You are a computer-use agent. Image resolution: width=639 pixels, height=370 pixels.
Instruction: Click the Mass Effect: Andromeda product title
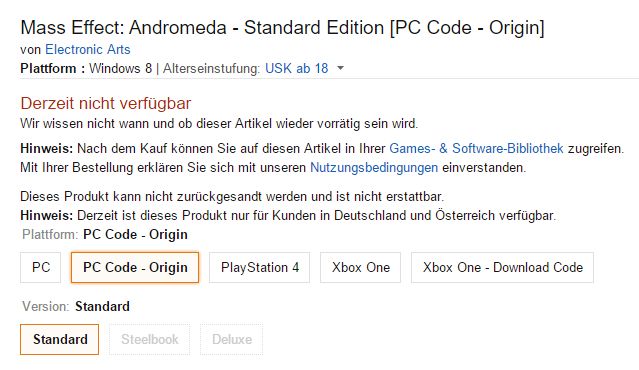point(282,28)
